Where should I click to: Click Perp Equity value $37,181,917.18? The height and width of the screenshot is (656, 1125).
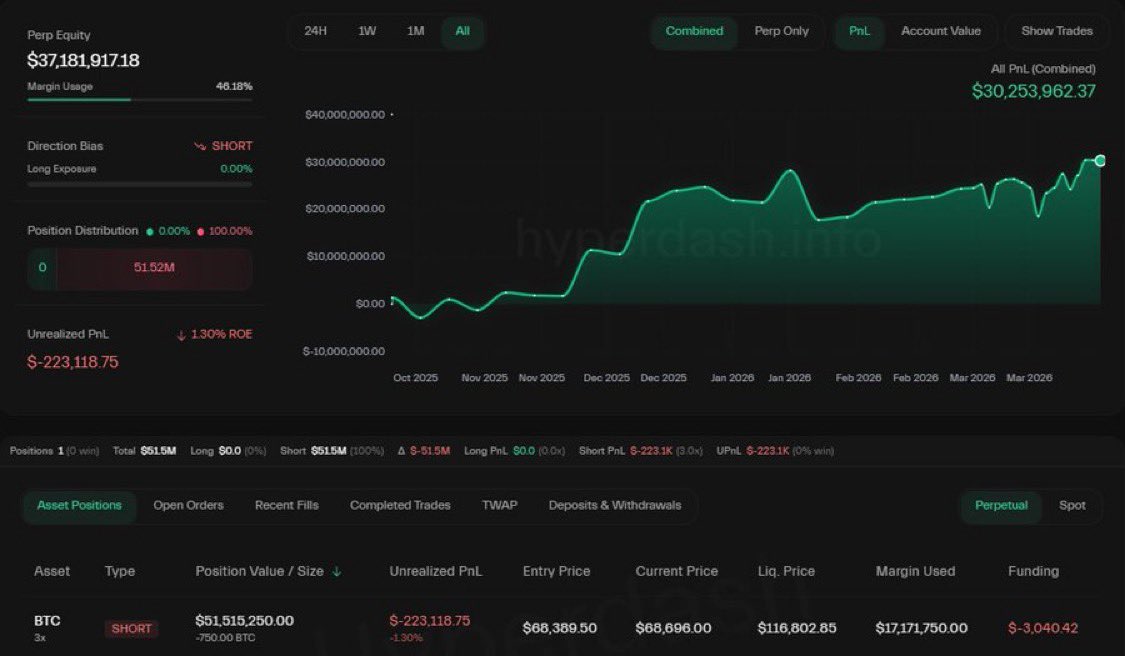click(83, 60)
